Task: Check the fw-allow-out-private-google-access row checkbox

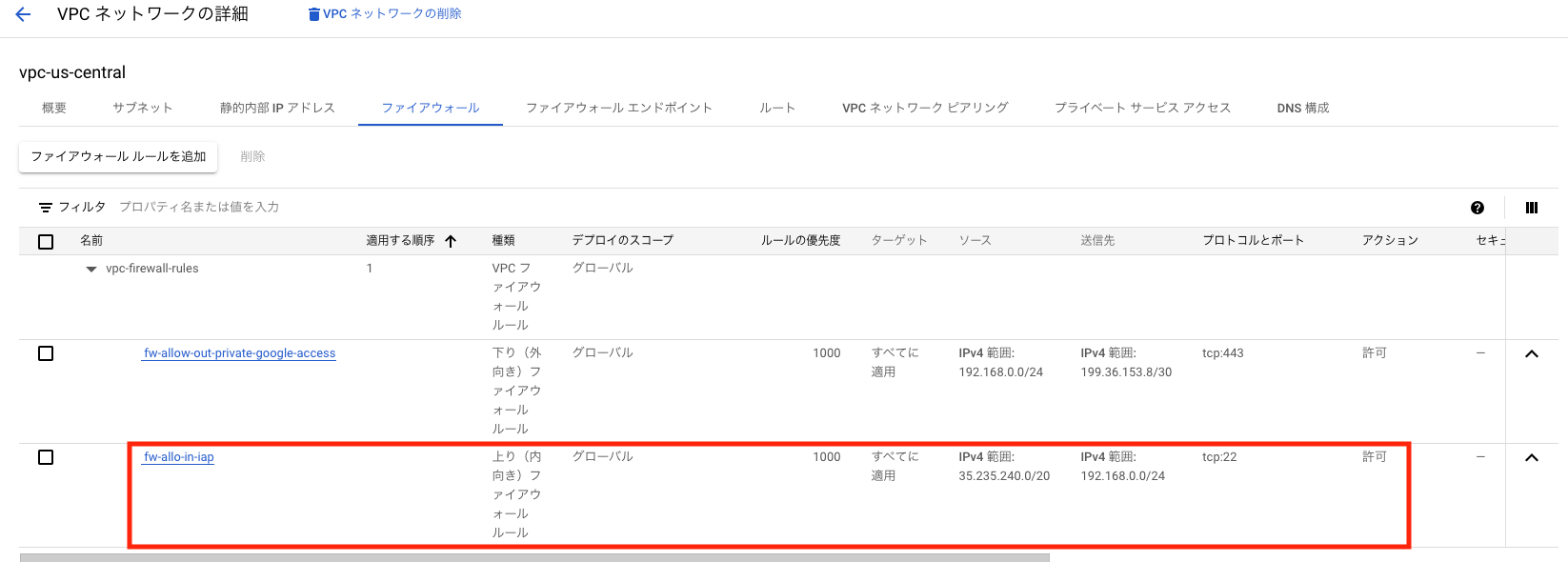Action: tap(46, 353)
